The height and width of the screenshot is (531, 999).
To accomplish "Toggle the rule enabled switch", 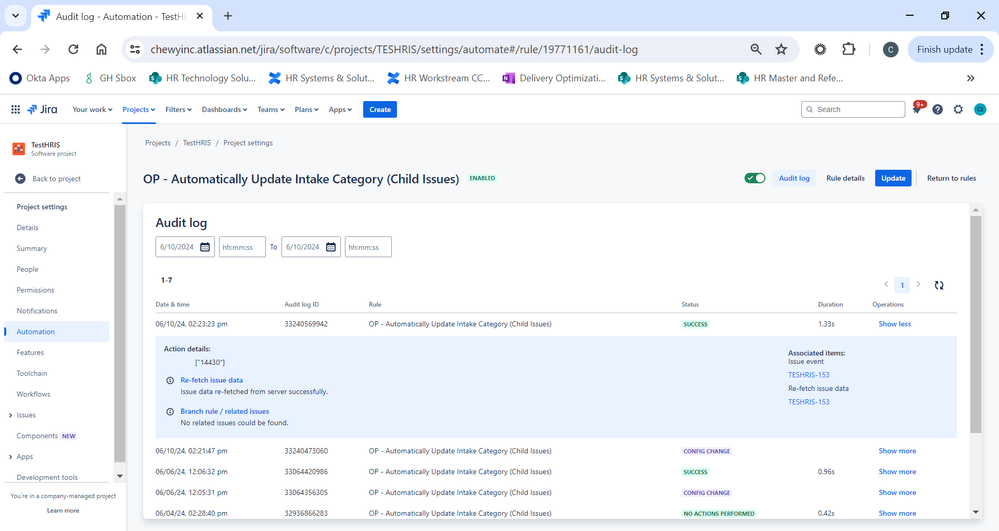I will click(755, 178).
